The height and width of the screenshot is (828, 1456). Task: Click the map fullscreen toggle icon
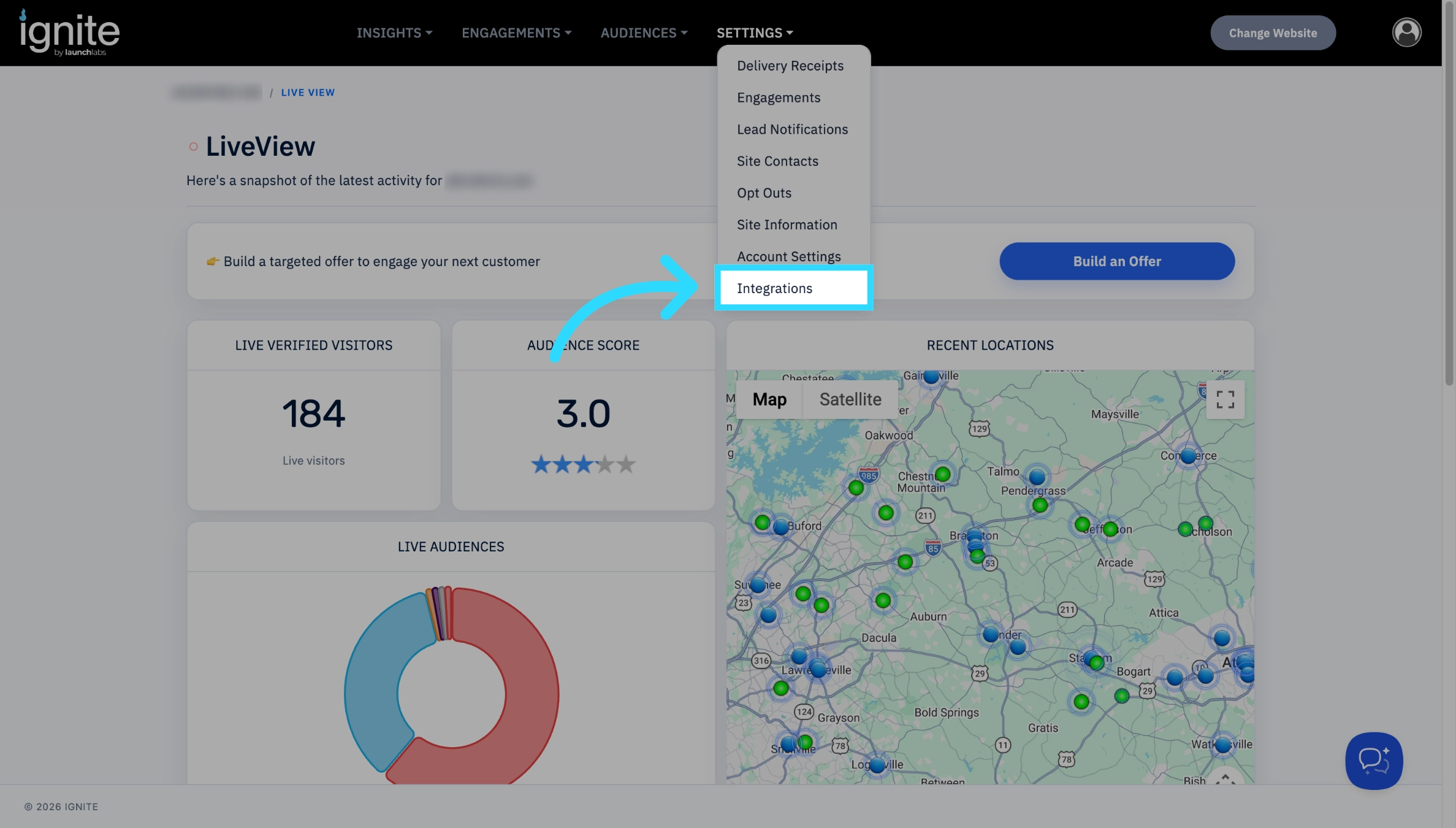tap(1225, 400)
